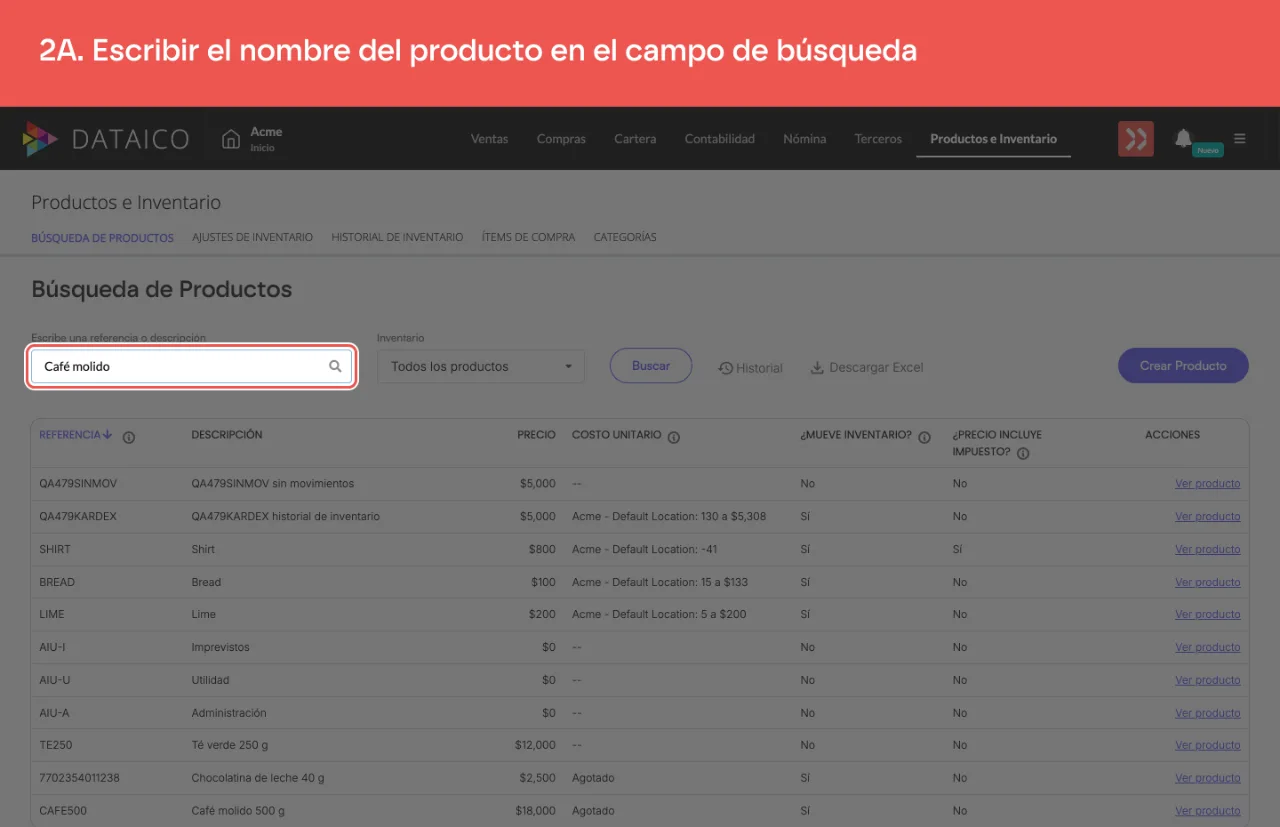
Task: Open the Contabilidad menu
Action: (x=720, y=139)
